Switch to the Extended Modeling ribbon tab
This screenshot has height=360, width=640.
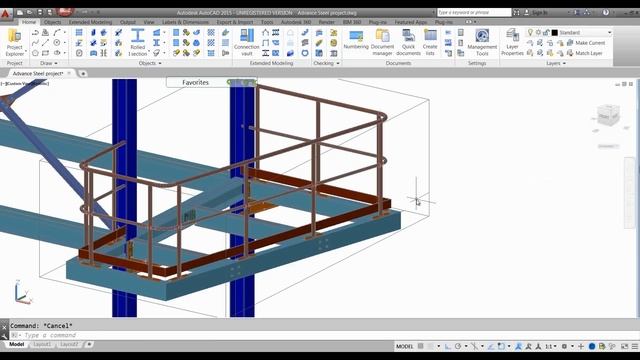(90, 22)
